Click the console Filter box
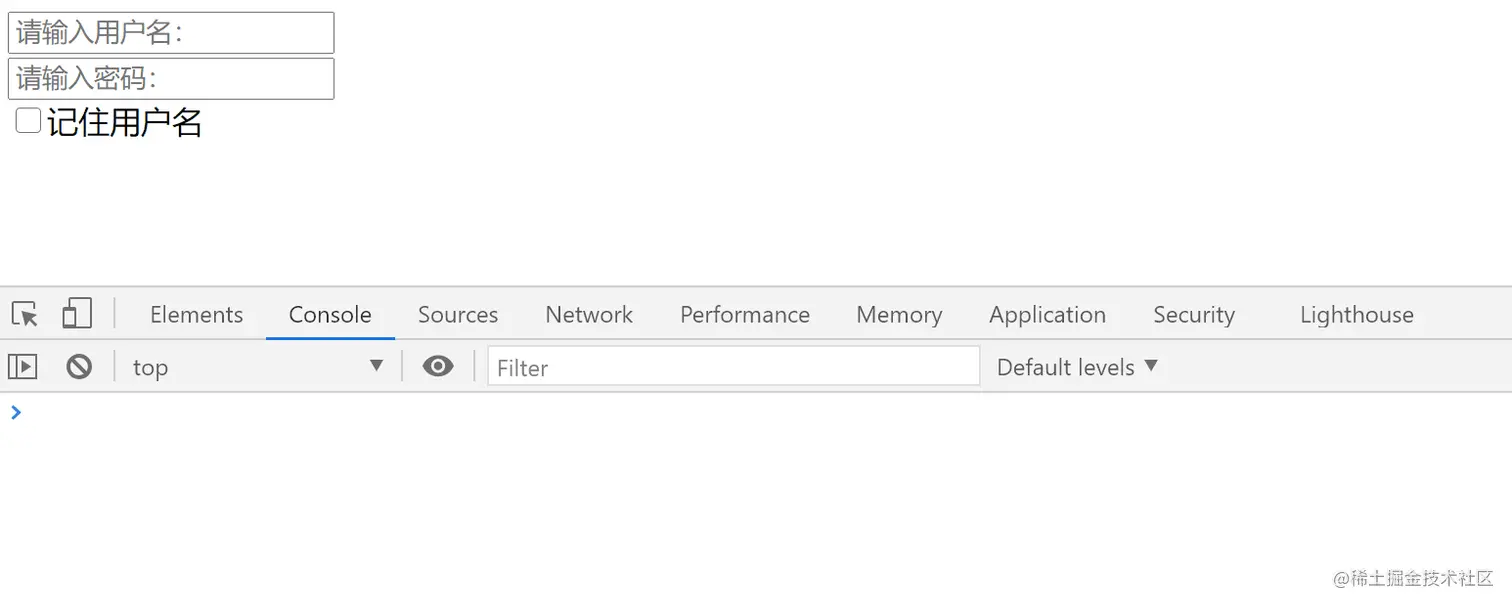The image size is (1512, 606). (733, 367)
